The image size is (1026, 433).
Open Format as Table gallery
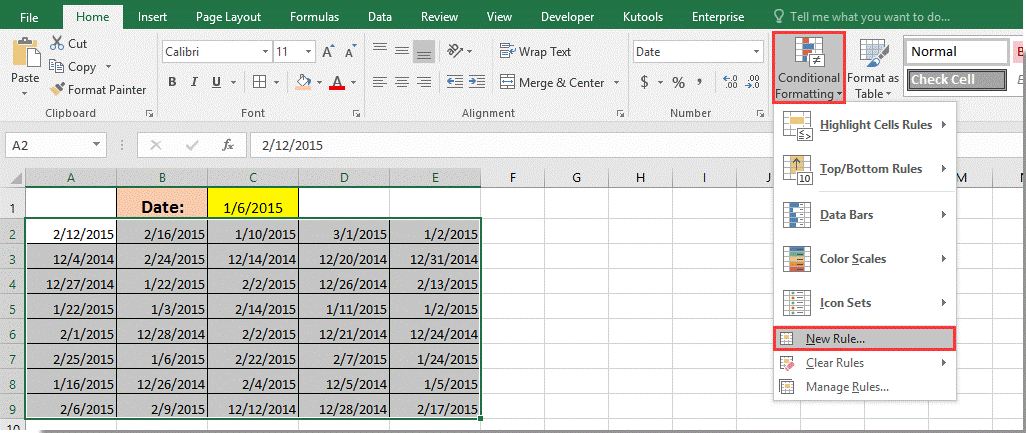872,68
